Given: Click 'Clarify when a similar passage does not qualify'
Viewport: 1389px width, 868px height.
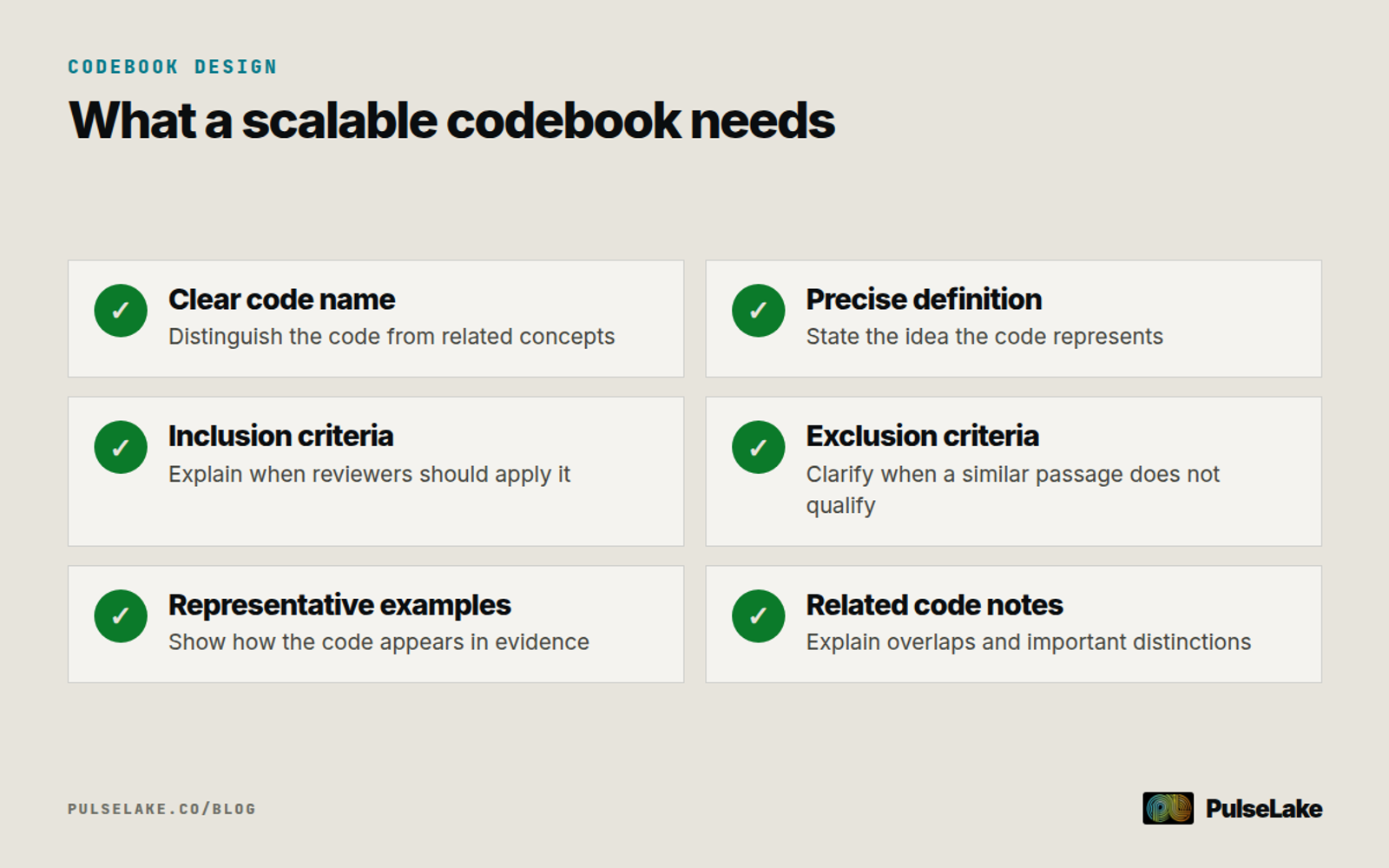Looking at the screenshot, I should pos(1013,490).
